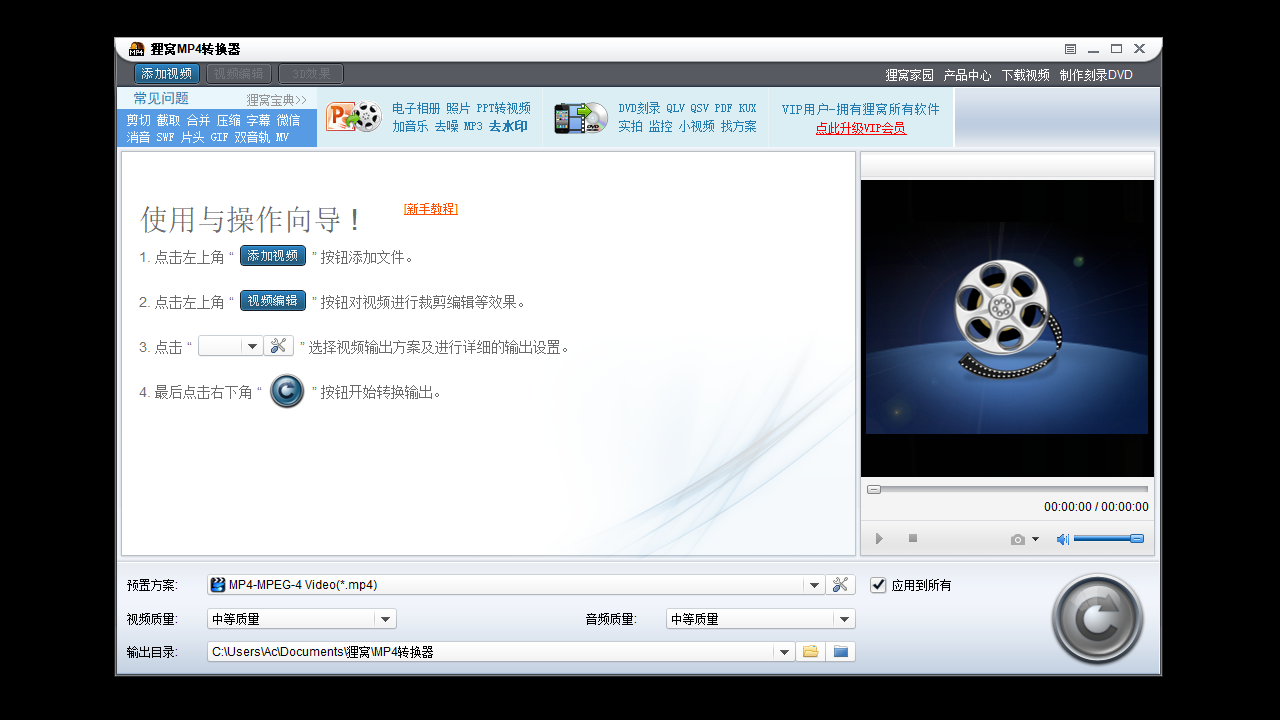Take snapshot with camera icon
This screenshot has height=720, width=1280.
pyautogui.click(x=1018, y=539)
